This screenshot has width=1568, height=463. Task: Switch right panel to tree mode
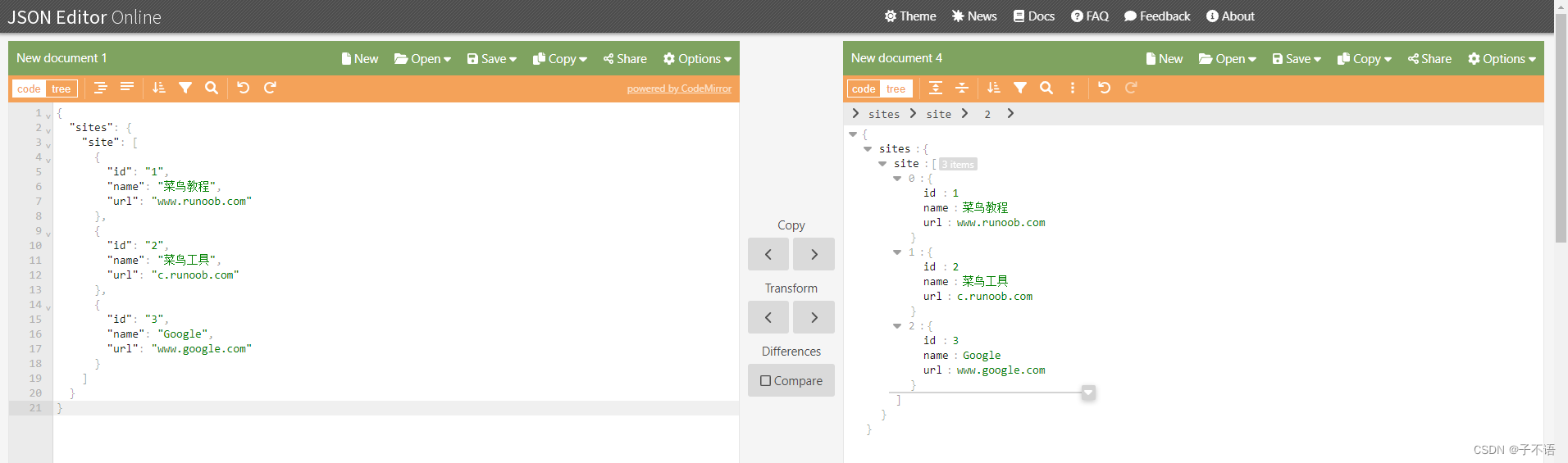[x=896, y=89]
